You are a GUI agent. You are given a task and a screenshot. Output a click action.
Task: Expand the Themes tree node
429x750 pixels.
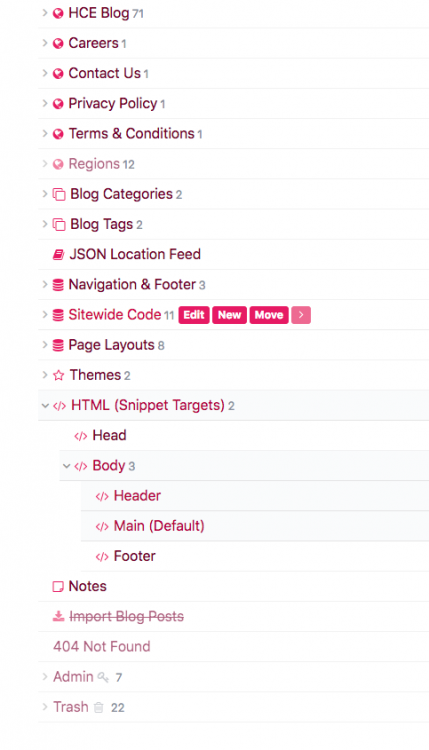pyautogui.click(x=44, y=375)
